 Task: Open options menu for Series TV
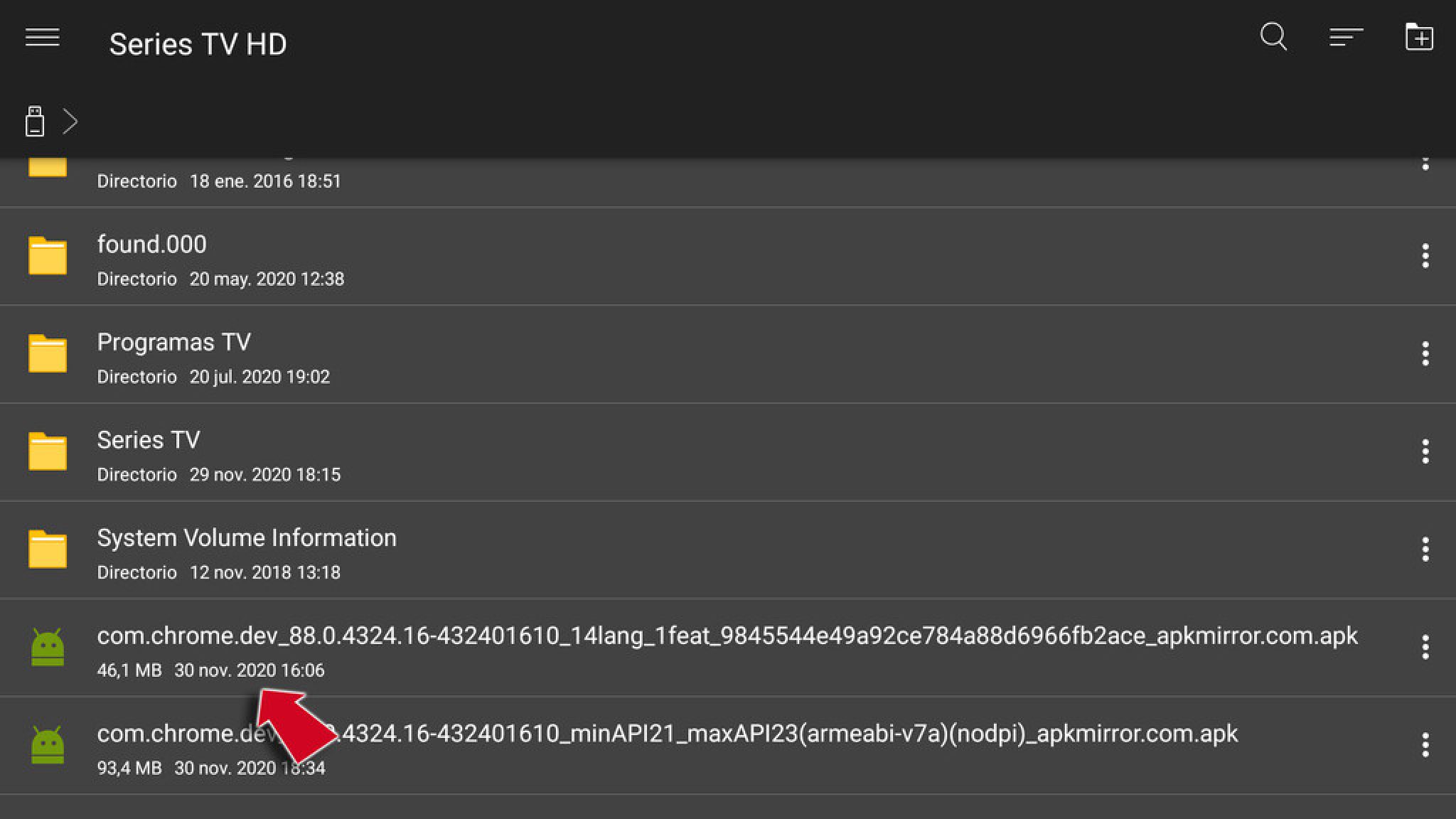[x=1425, y=451]
